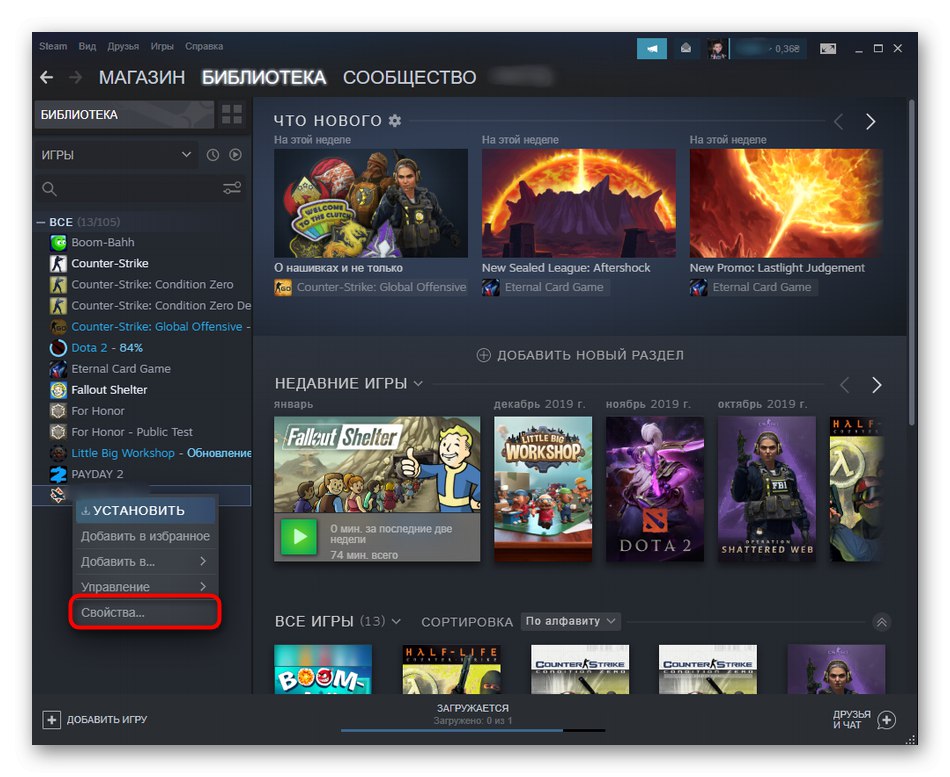950x777 pixels.
Task: Choose 'Добавить в избранное' menu entry
Action: point(145,536)
